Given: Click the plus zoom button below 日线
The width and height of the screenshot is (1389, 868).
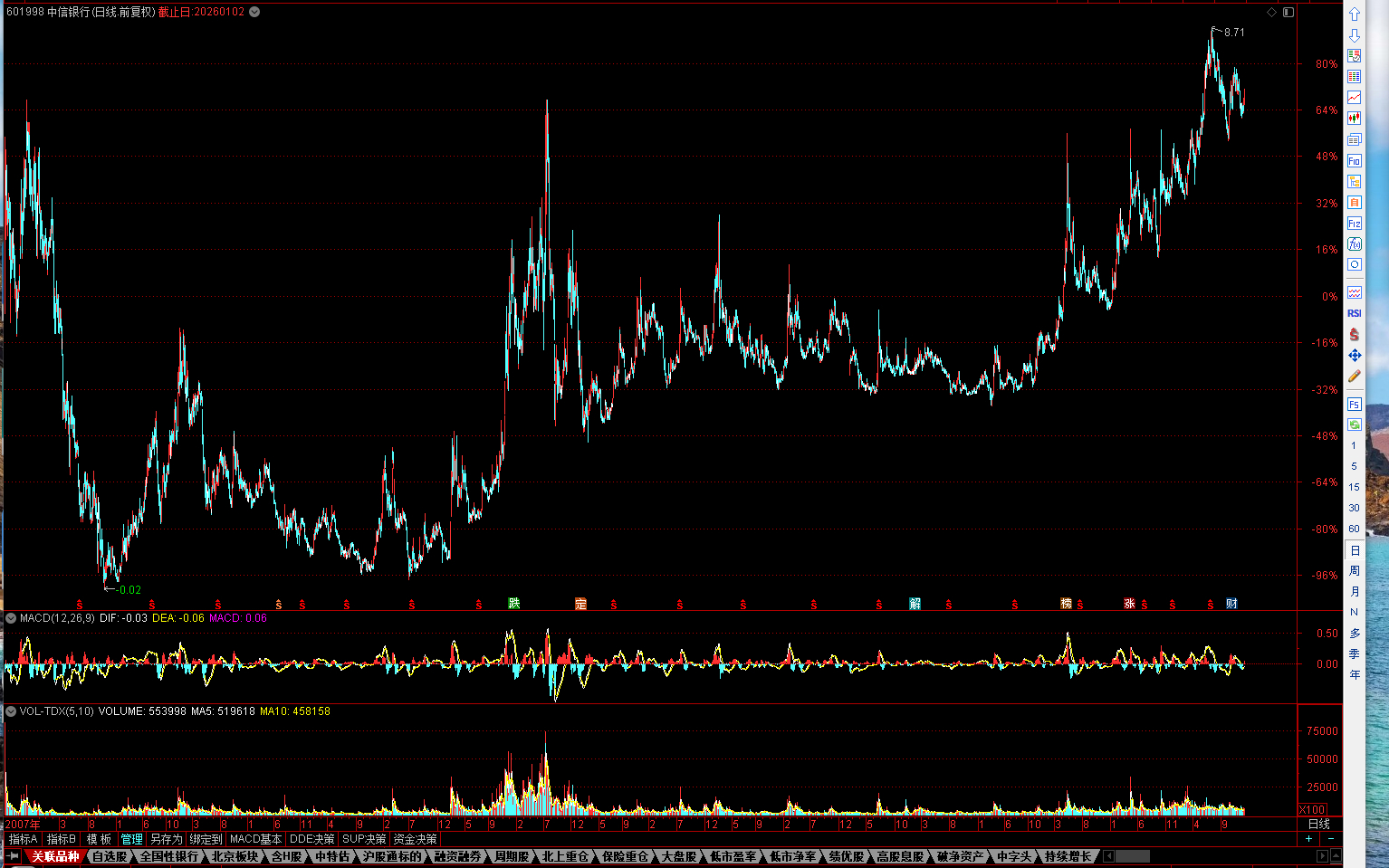Looking at the screenshot, I should [1308, 839].
